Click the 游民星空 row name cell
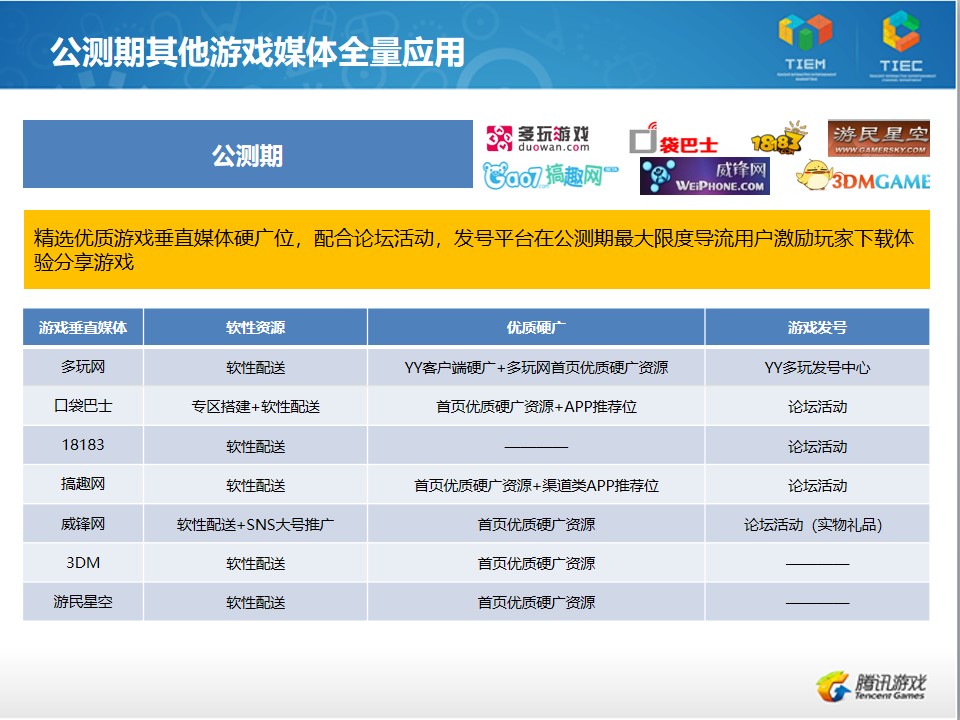960x720 pixels. point(83,602)
